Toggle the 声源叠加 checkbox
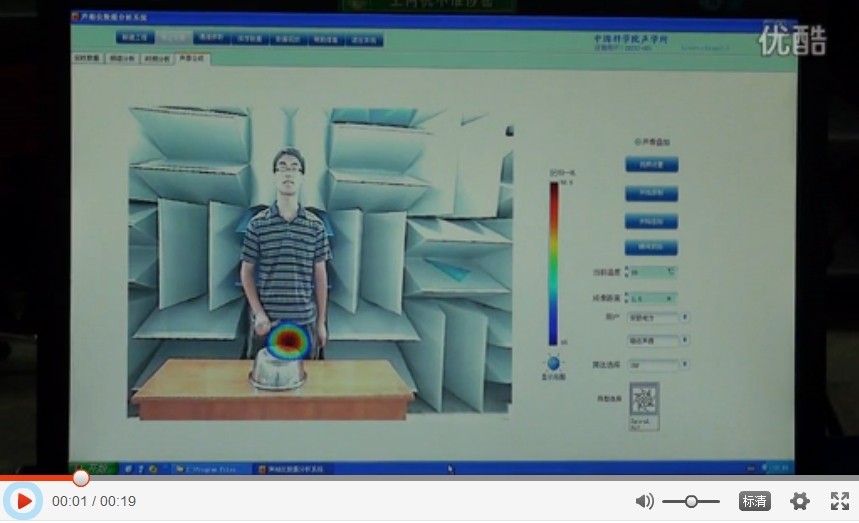Screen dimensions: 859x523 [x=637, y=142]
